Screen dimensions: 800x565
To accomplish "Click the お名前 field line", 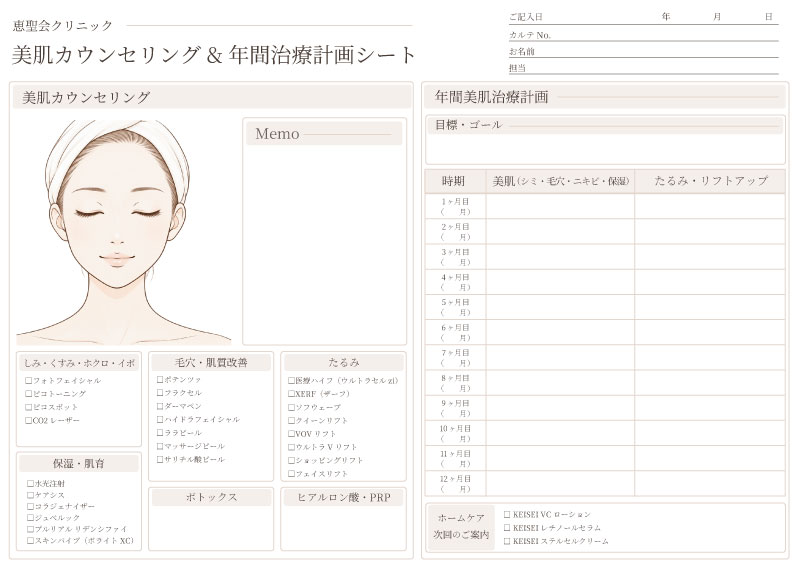I will click(x=643, y=52).
